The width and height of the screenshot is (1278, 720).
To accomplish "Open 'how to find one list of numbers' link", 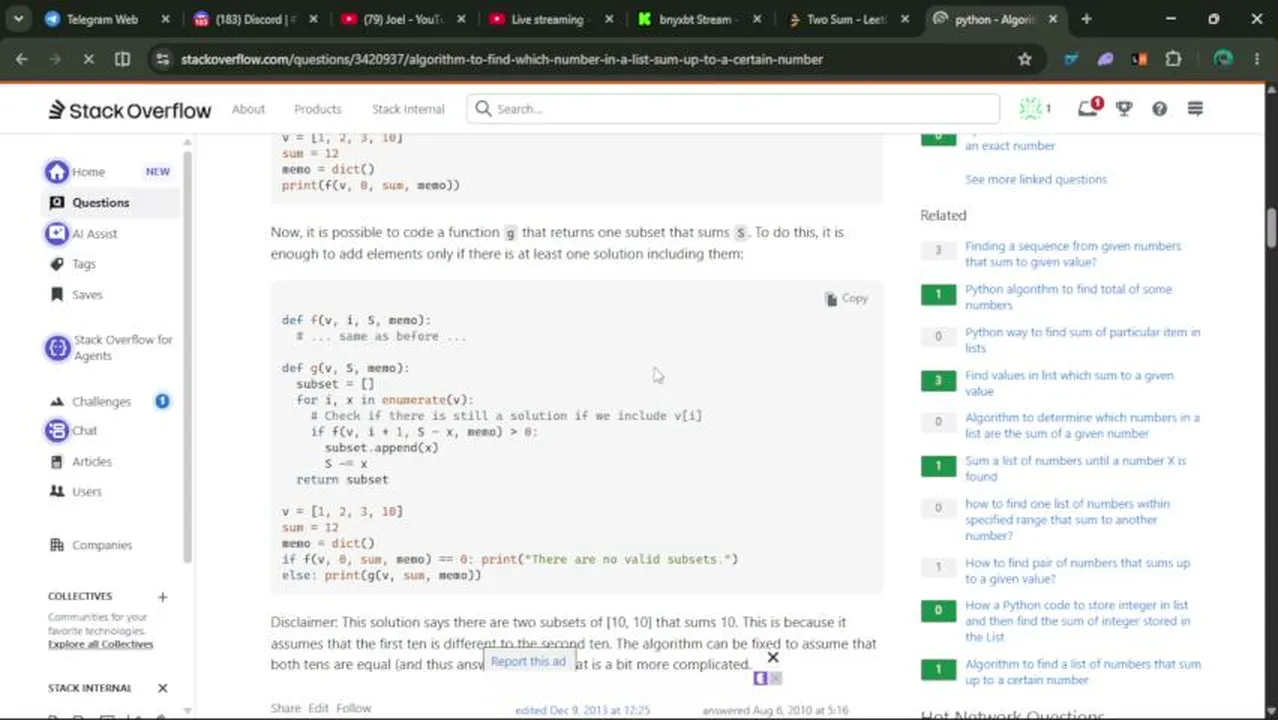I will pyautogui.click(x=1066, y=520).
